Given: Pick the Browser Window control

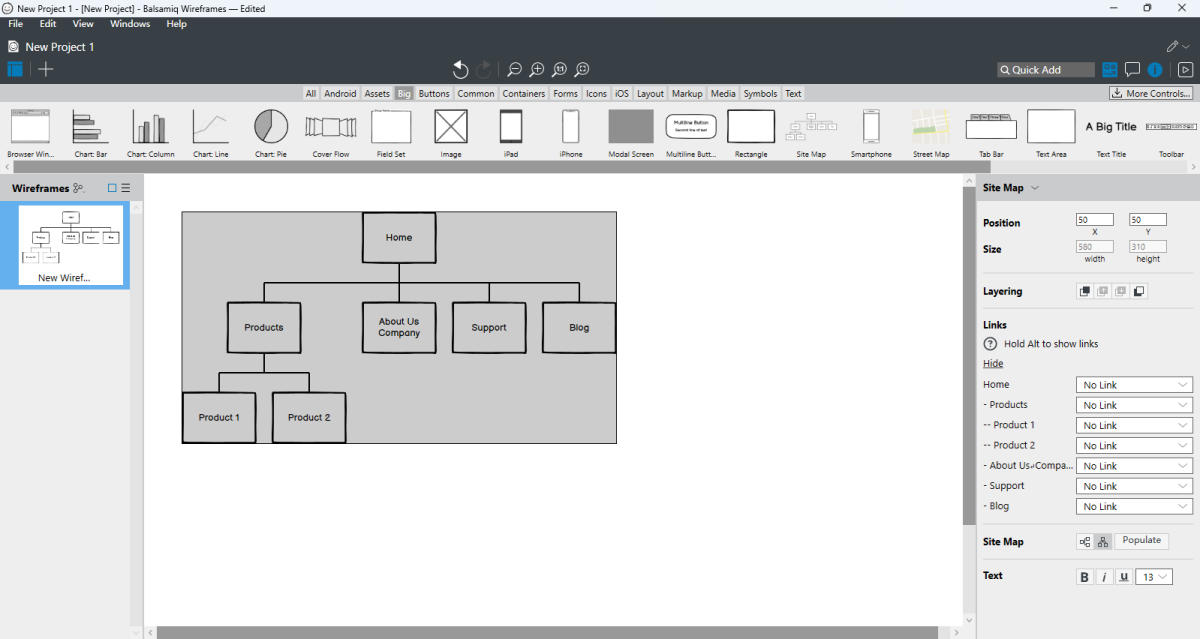Looking at the screenshot, I should (x=30, y=133).
